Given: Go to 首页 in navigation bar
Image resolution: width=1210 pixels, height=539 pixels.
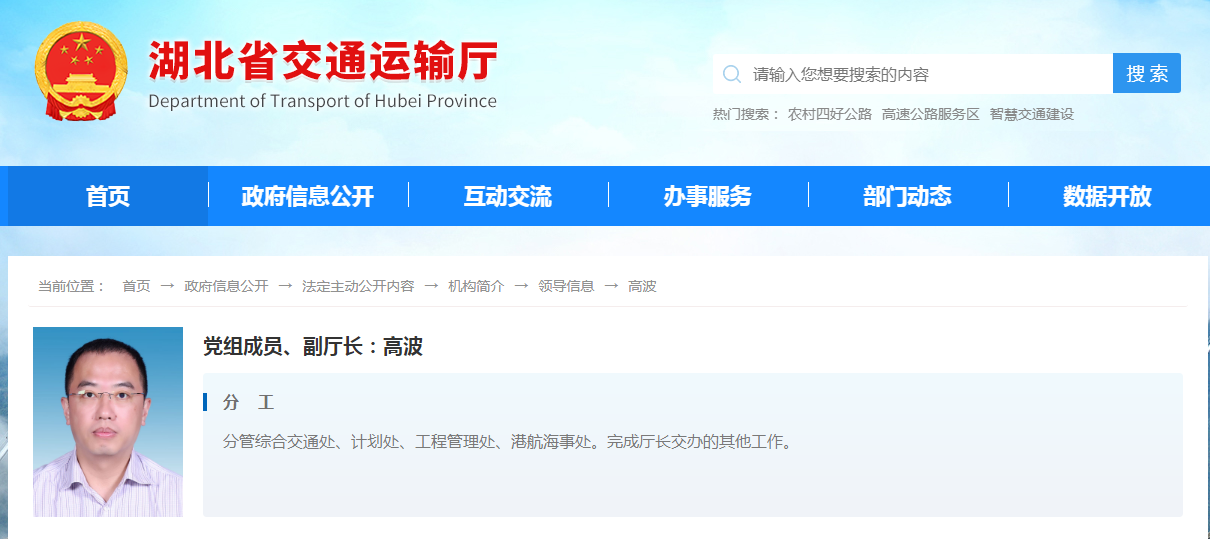Looking at the screenshot, I should click(108, 196).
